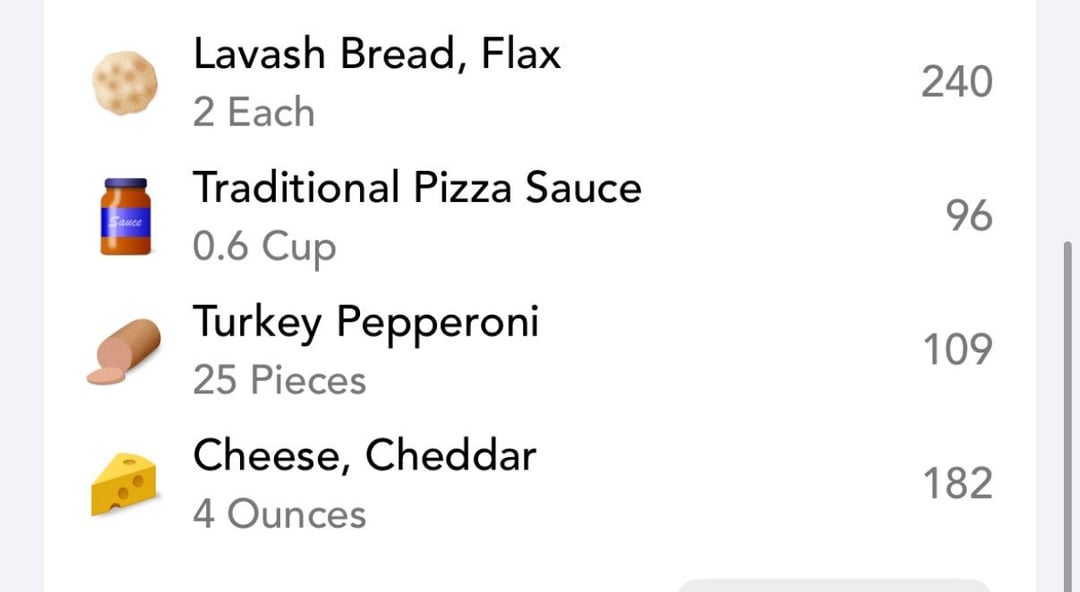The height and width of the screenshot is (592, 1080).
Task: Click the 240 calorie value
Action: click(x=956, y=82)
